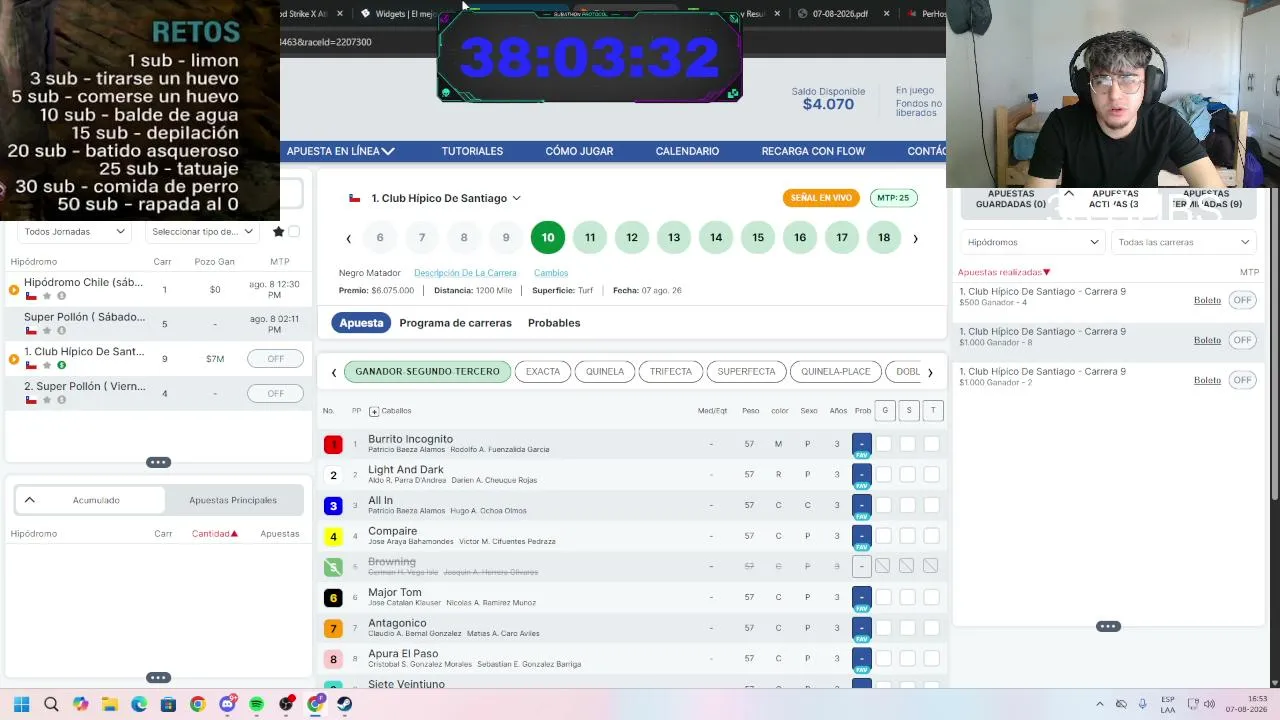This screenshot has width=1280, height=720.
Task: Open Microsoft Store from the taskbar
Action: pyautogui.click(x=168, y=704)
